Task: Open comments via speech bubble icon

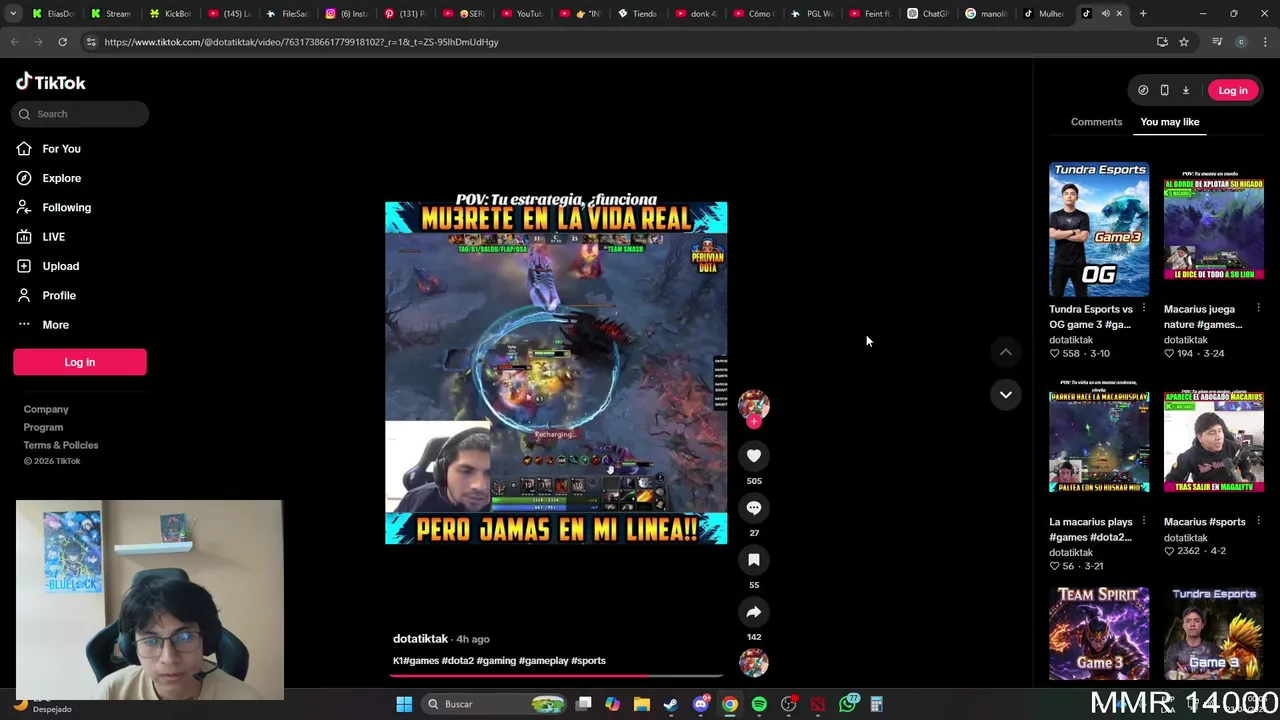Action: click(x=754, y=508)
